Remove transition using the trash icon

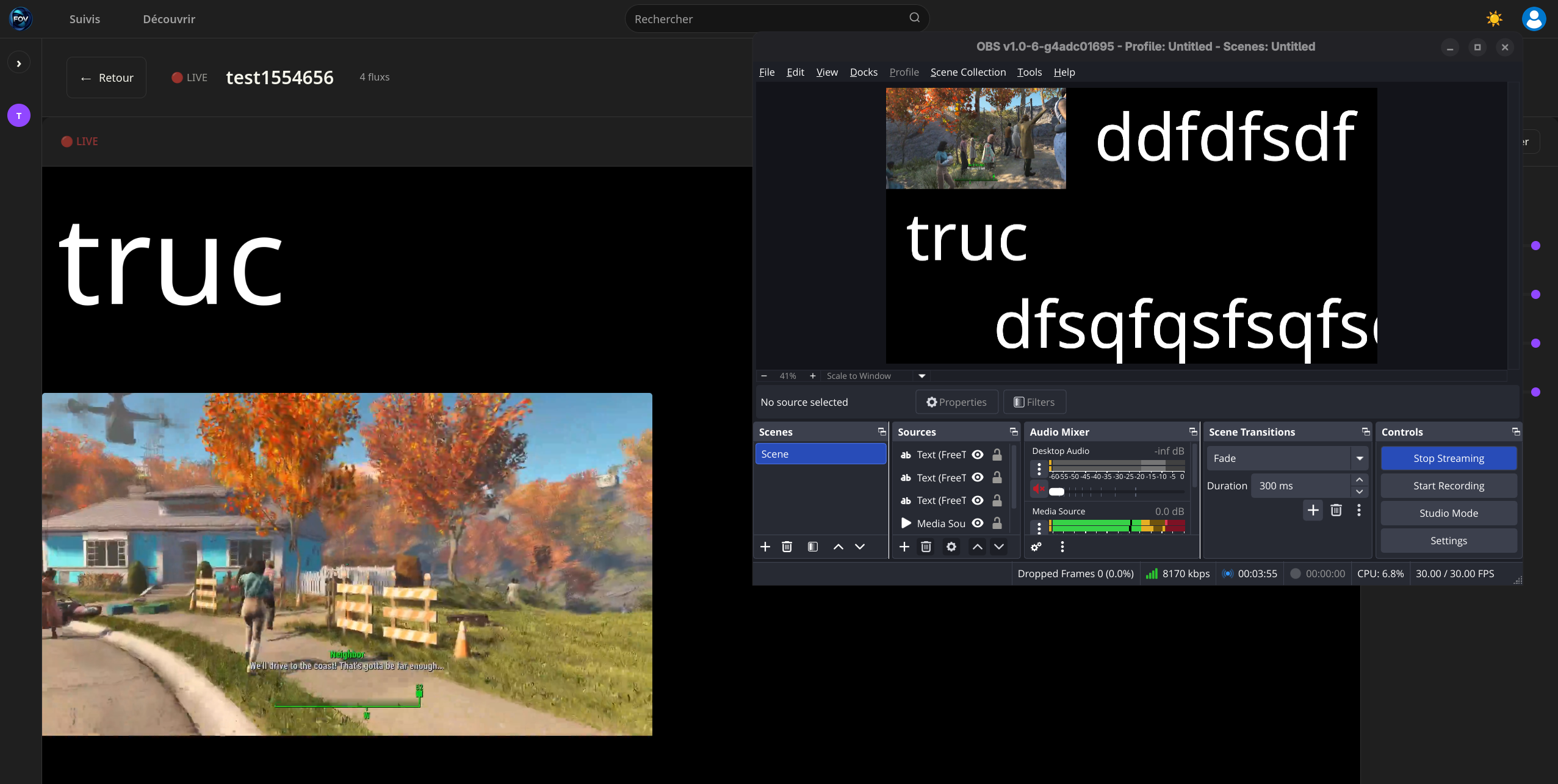pos(1336,510)
